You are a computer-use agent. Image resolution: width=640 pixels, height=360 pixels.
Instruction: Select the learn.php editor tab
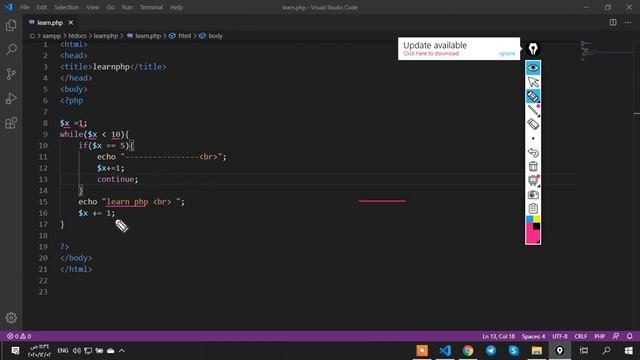[49, 23]
